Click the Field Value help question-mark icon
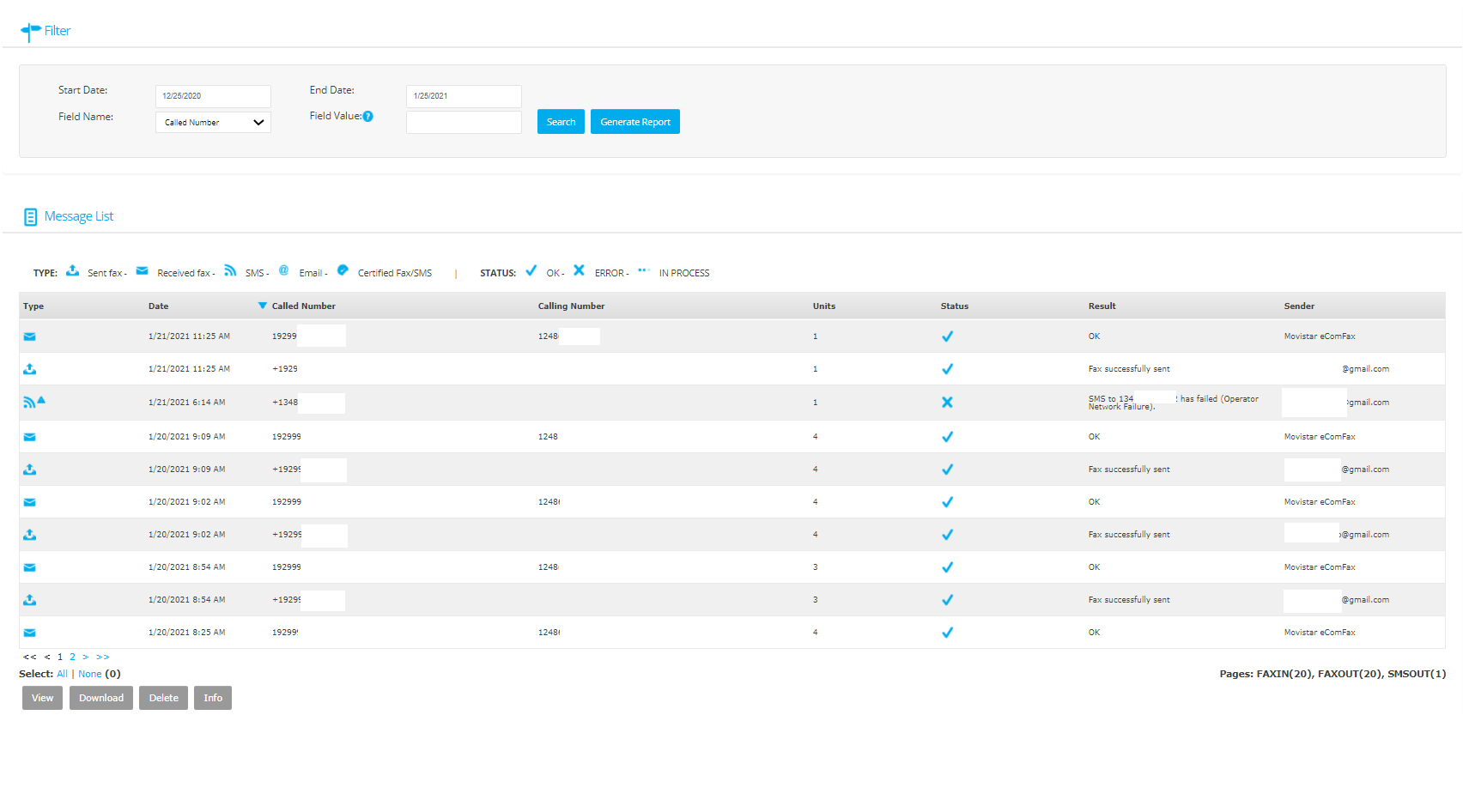Viewport: 1463px width, 812px height. (x=367, y=117)
